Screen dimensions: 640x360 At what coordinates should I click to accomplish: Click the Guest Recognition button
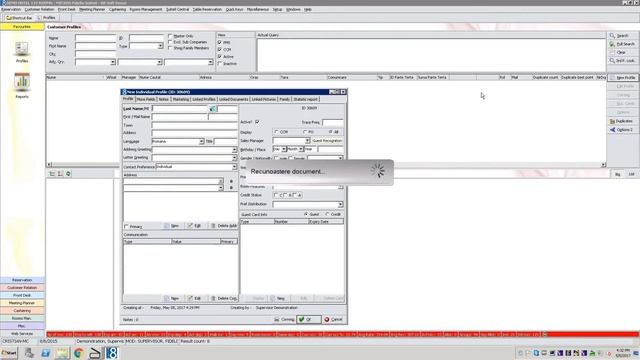tap(327, 140)
